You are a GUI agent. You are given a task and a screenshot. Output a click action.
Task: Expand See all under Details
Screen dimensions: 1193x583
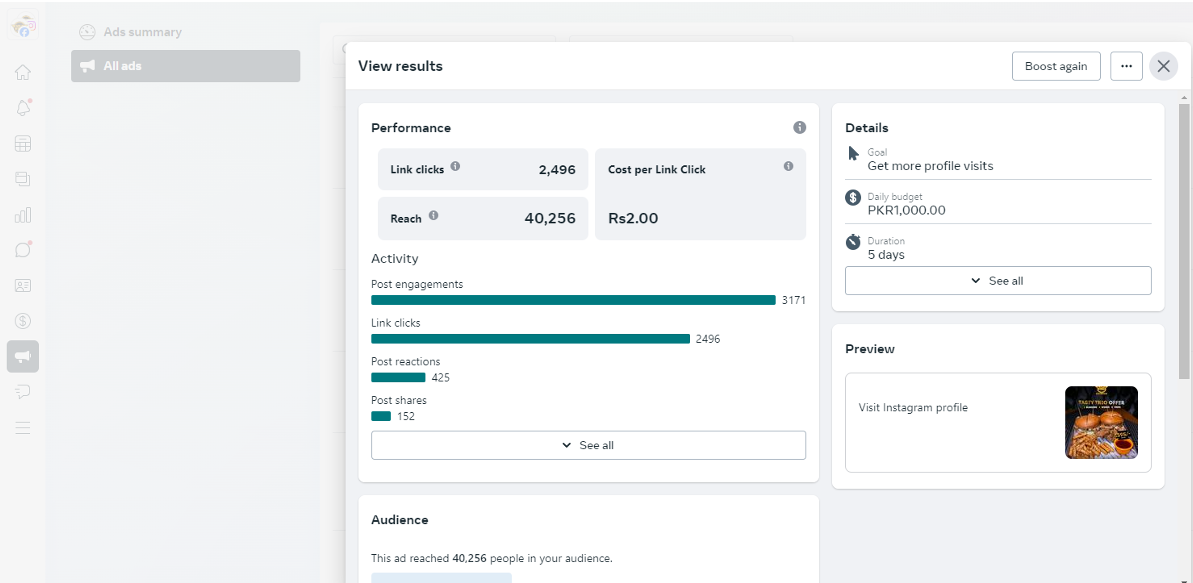click(x=997, y=281)
